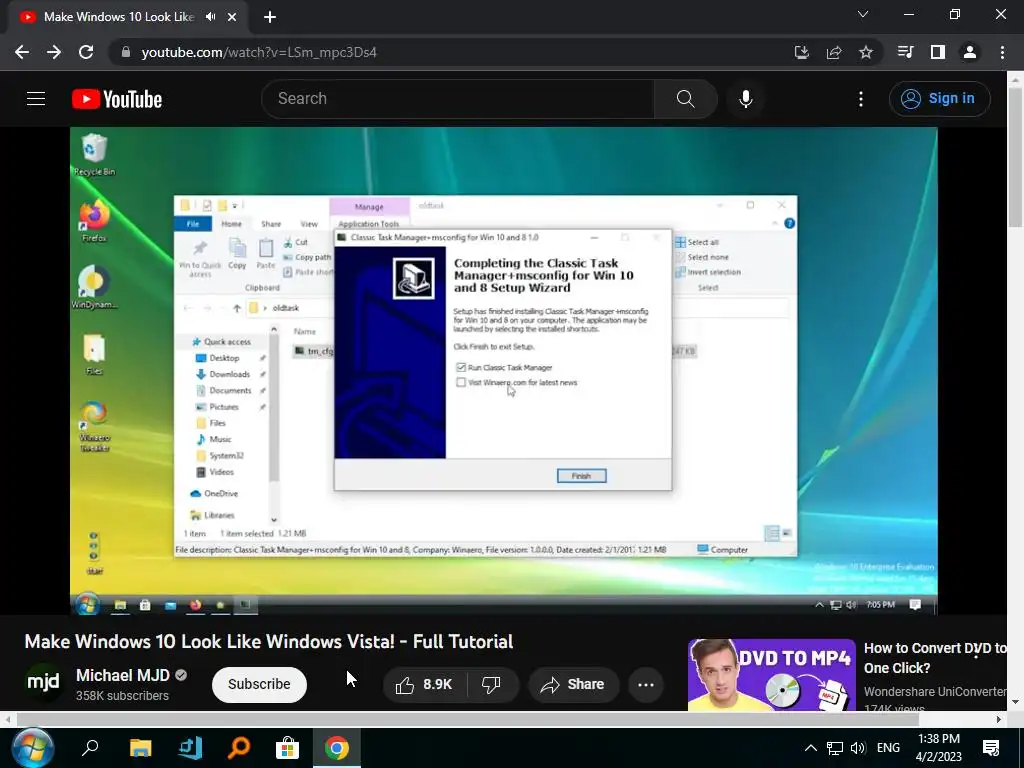Open DVD TO MP4 video thumbnail
This screenshot has width=1024, height=768.
pos(772,675)
